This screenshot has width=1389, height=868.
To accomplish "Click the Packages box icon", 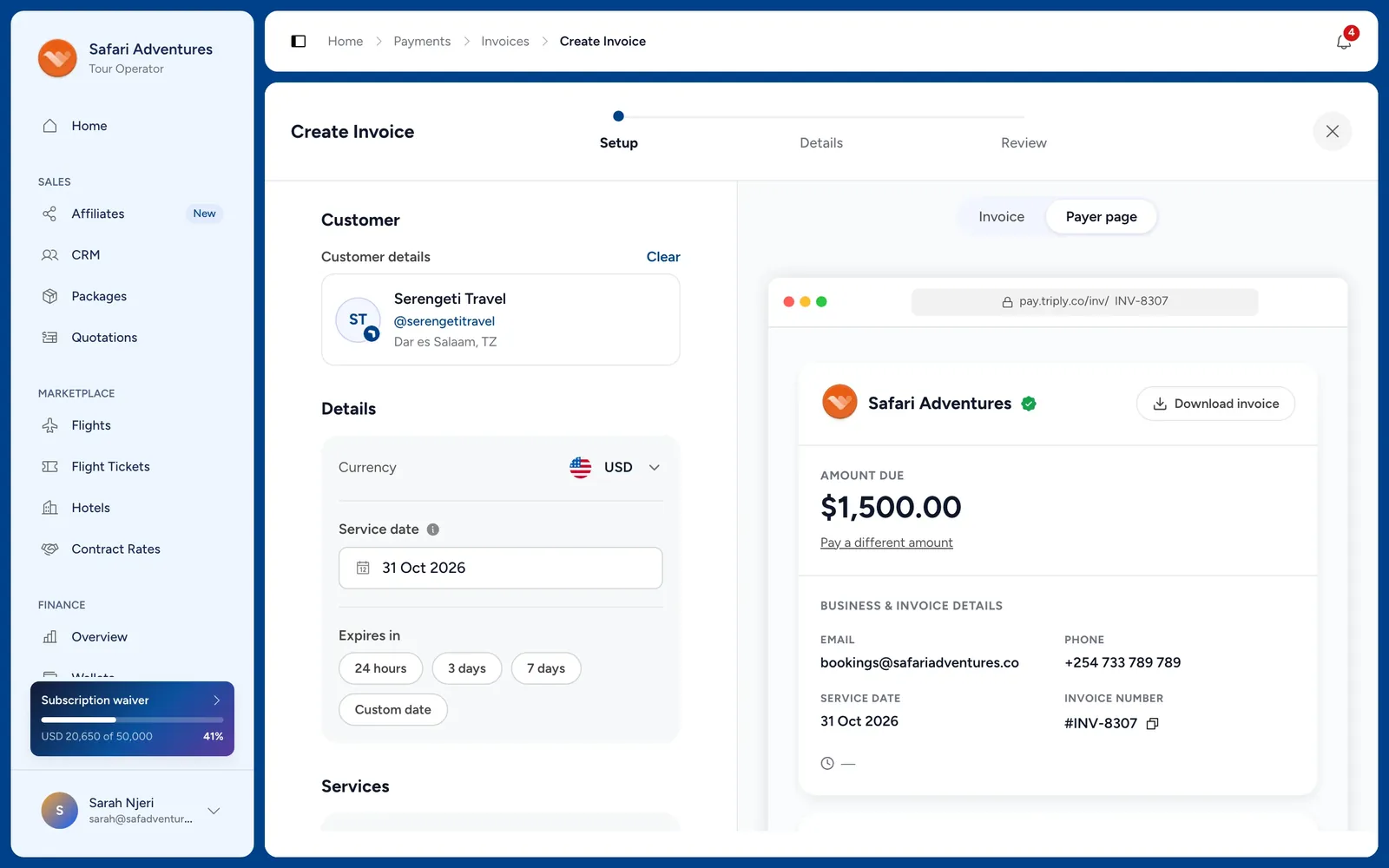I will (x=50, y=296).
